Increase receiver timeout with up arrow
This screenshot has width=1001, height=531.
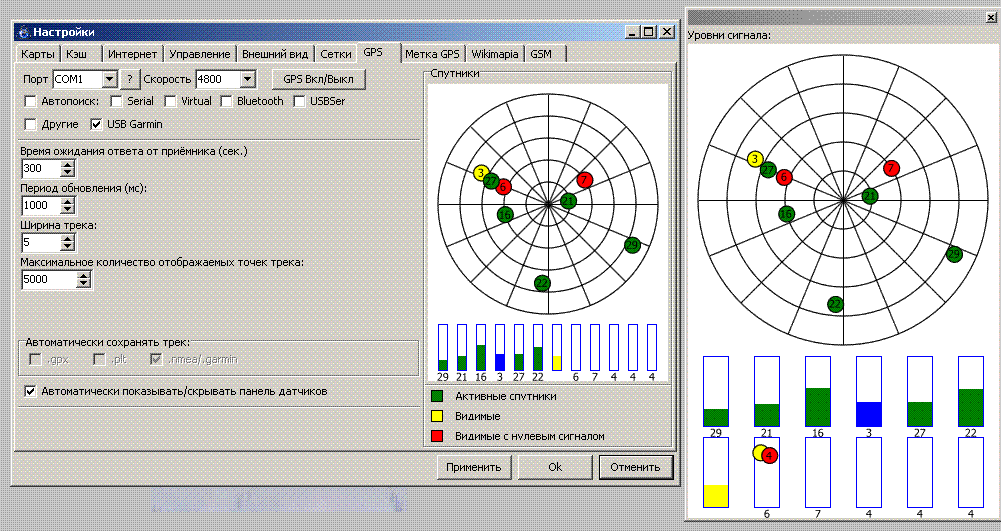click(x=68, y=165)
